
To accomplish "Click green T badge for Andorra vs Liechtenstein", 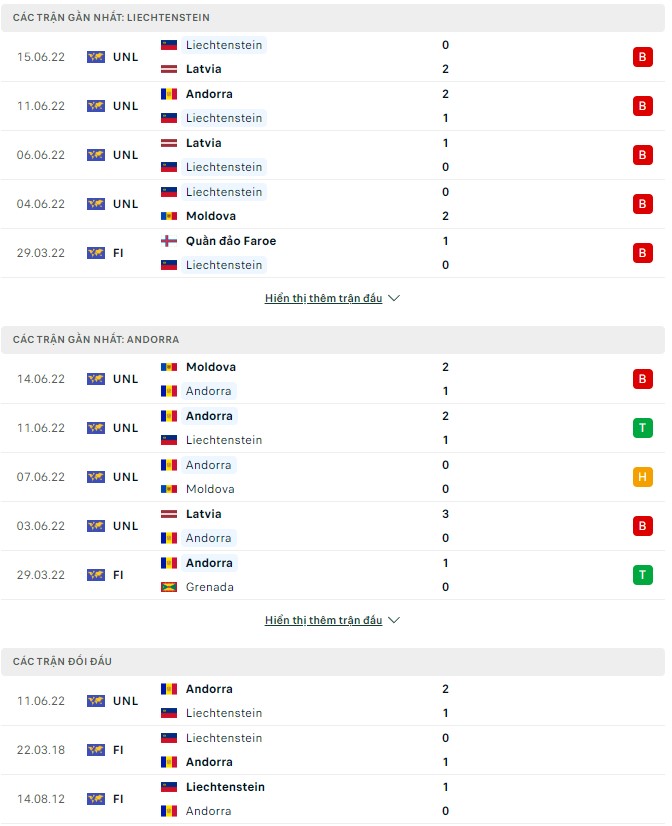I will [x=641, y=428].
